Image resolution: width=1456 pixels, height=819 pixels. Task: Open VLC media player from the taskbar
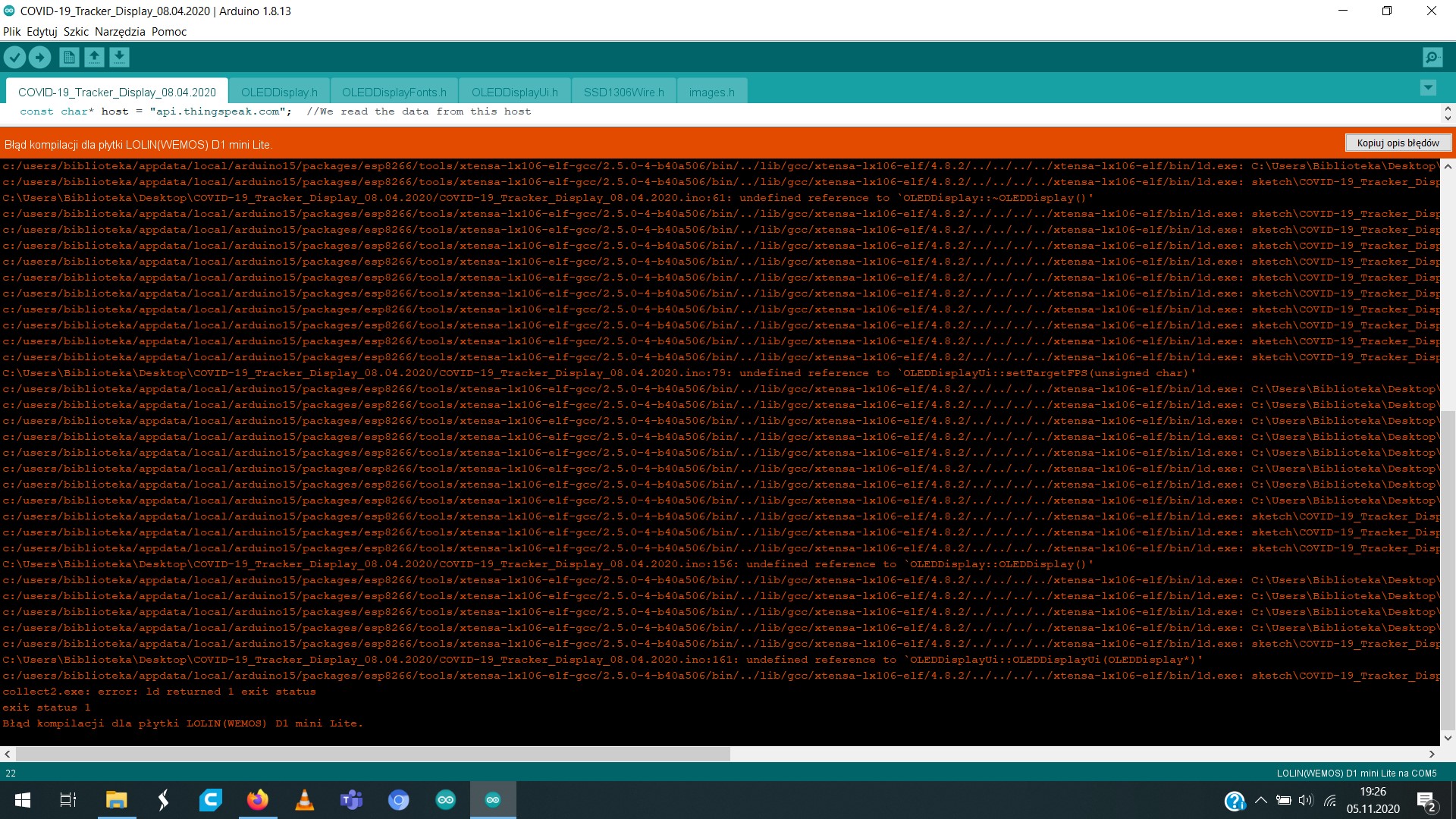pyautogui.click(x=305, y=800)
